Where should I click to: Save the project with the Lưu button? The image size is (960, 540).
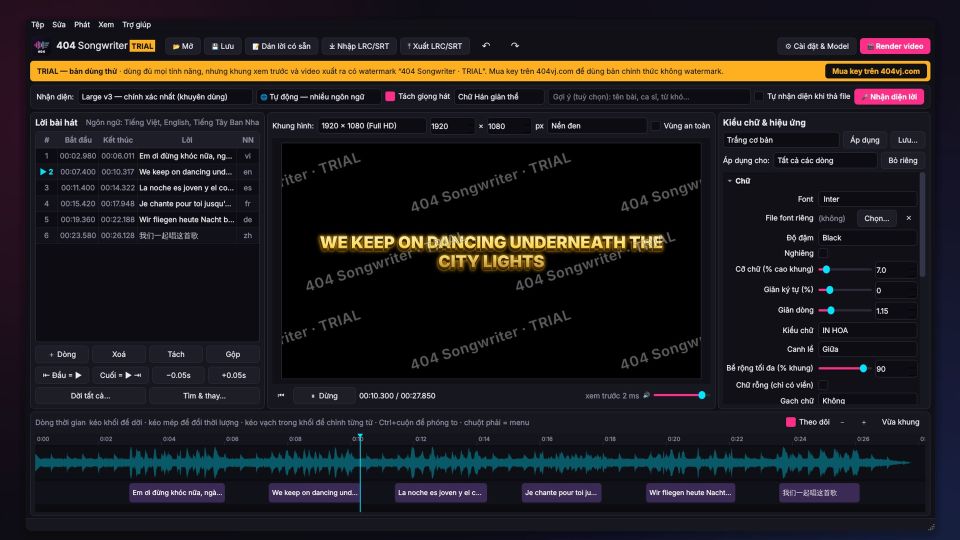[x=223, y=46]
